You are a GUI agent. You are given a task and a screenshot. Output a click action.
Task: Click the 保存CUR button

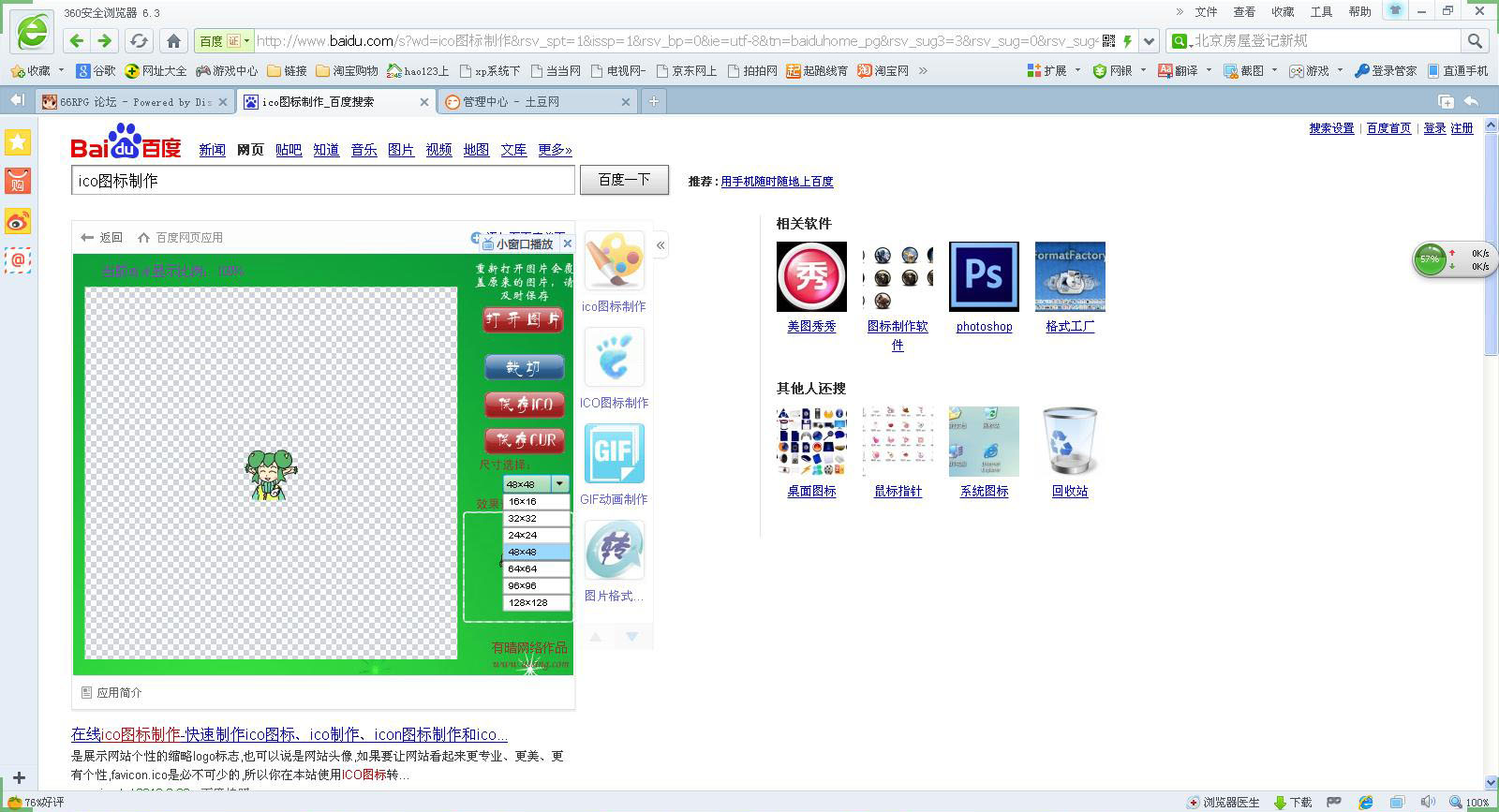coord(525,440)
